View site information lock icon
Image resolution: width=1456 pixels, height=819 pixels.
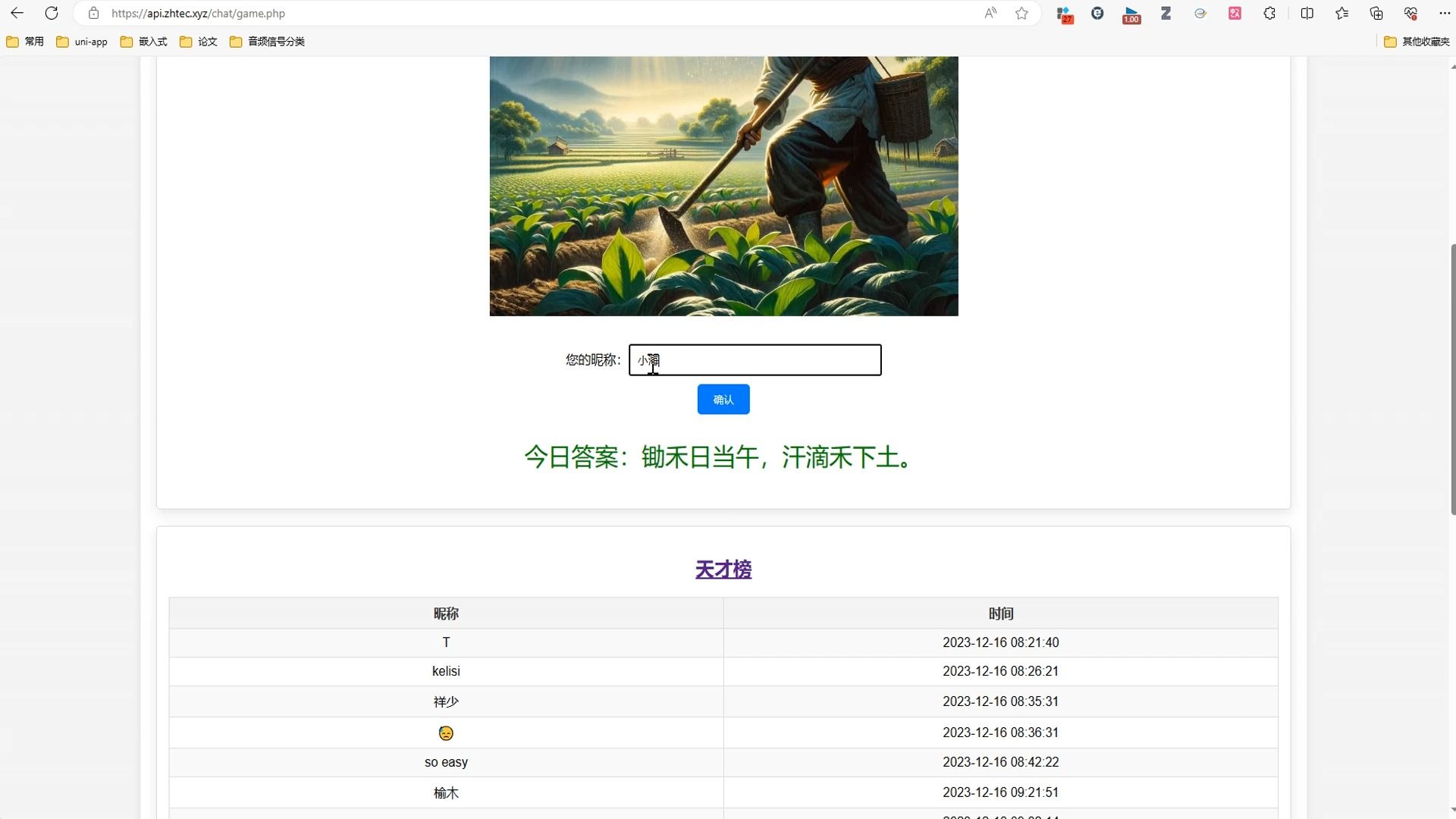point(93,13)
